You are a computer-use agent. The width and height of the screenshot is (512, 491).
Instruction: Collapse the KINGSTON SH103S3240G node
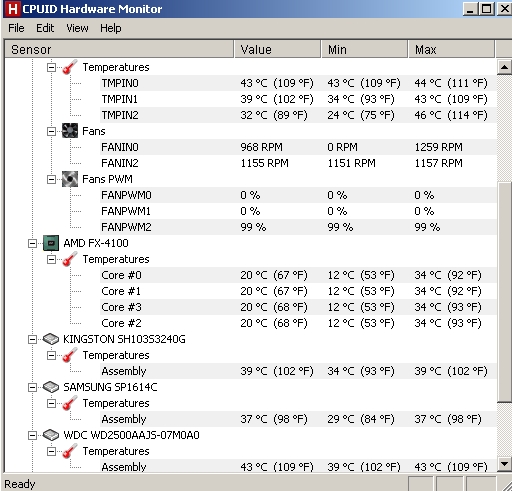point(32,339)
